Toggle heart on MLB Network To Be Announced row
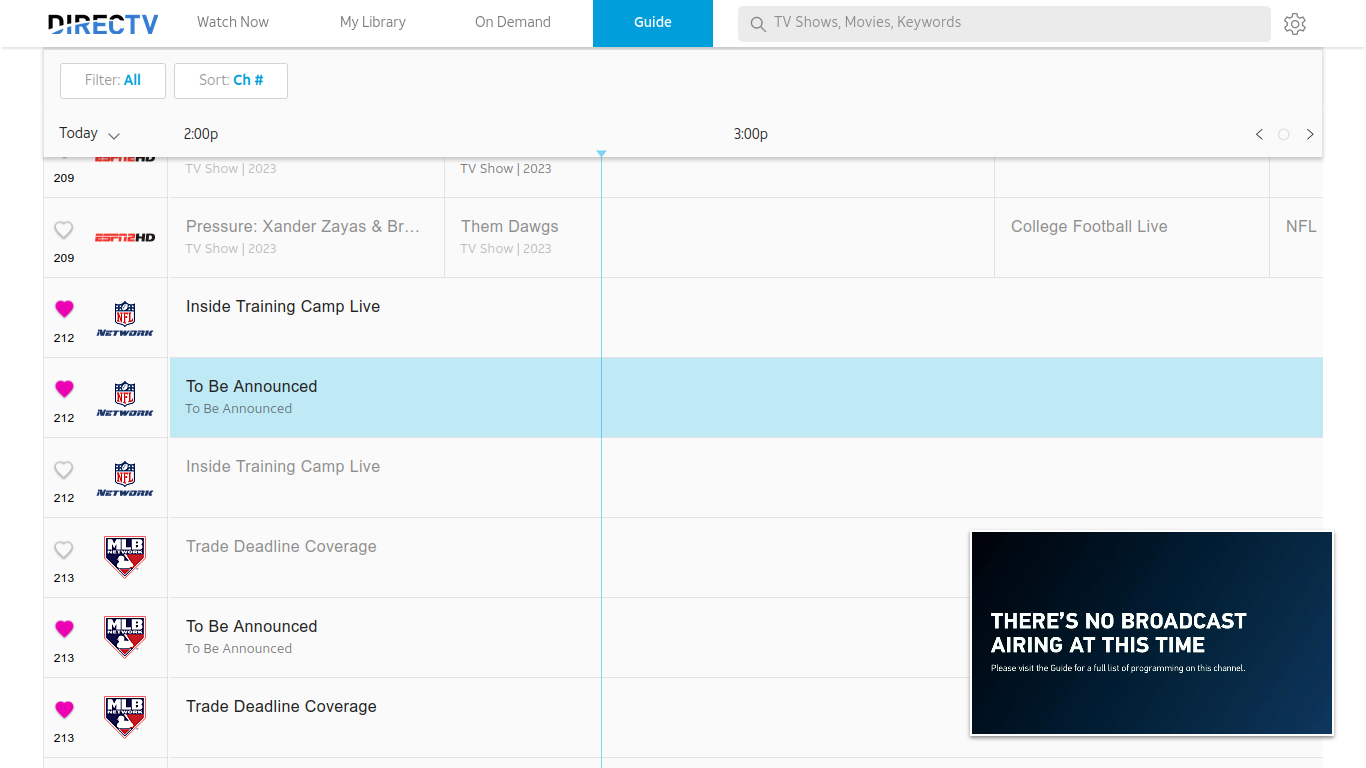1366x768 pixels. point(64,629)
